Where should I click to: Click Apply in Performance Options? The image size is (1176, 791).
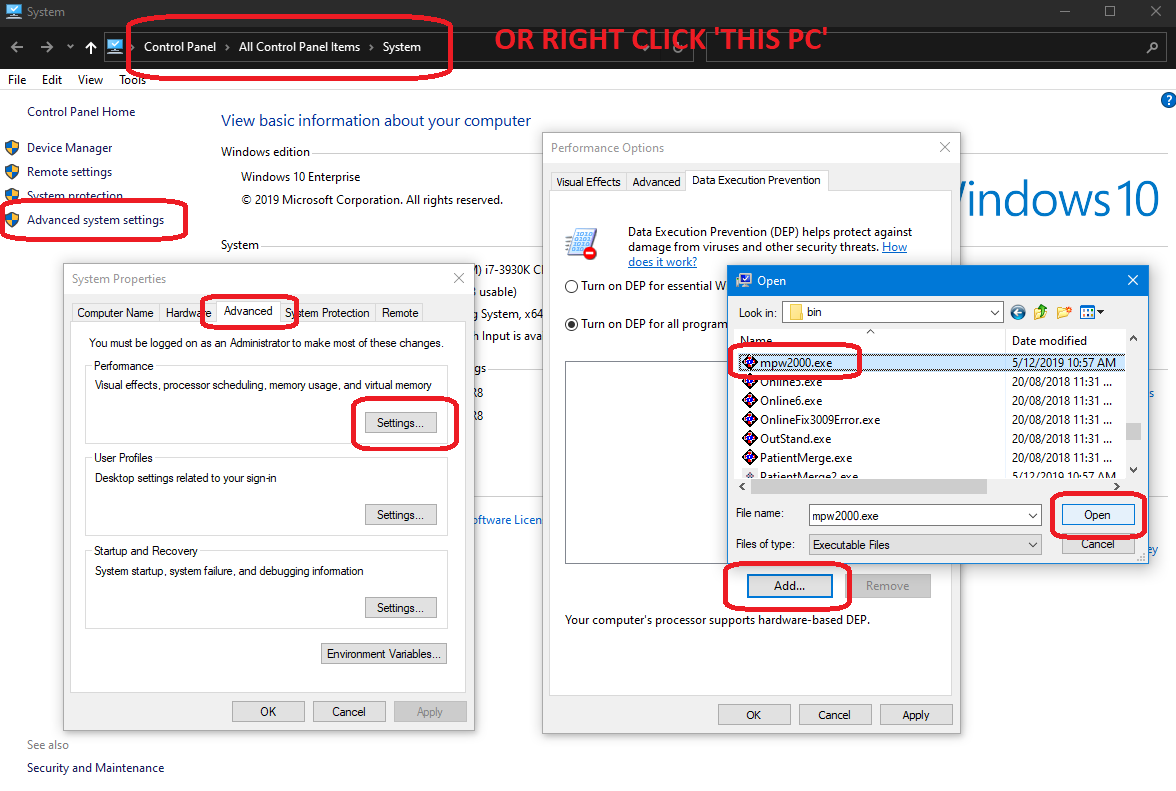click(x=916, y=715)
